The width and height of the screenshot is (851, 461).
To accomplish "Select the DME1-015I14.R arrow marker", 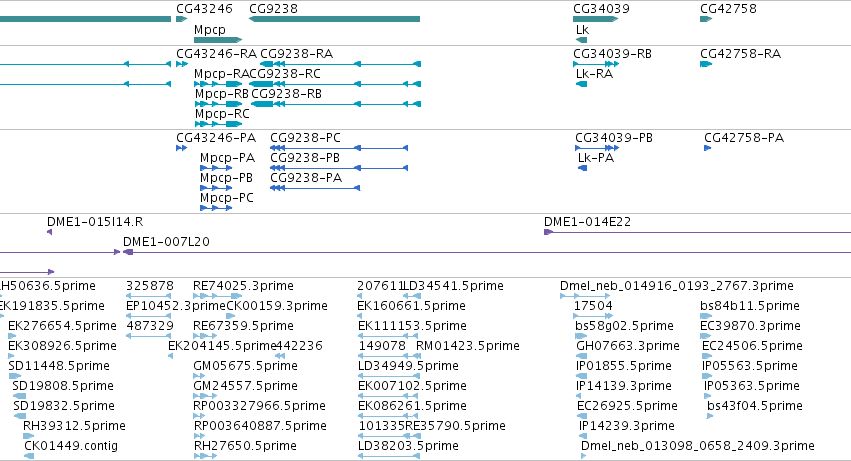I will (x=49, y=232).
